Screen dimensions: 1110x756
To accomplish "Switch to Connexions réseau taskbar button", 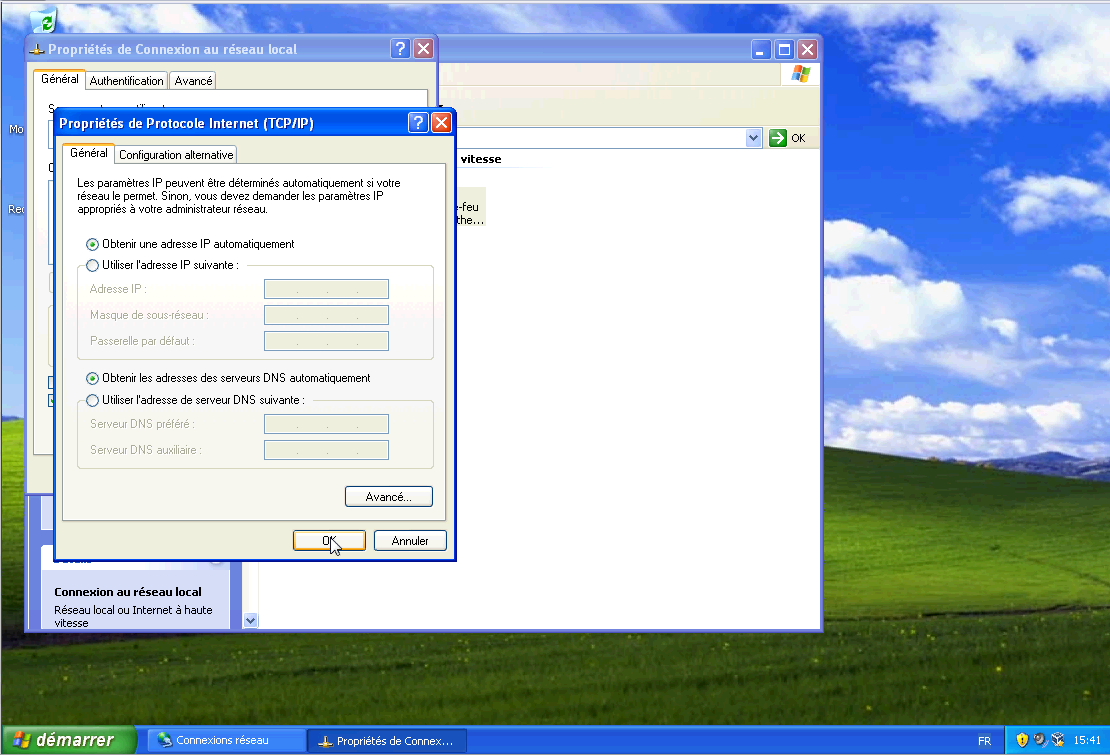I will coord(227,740).
